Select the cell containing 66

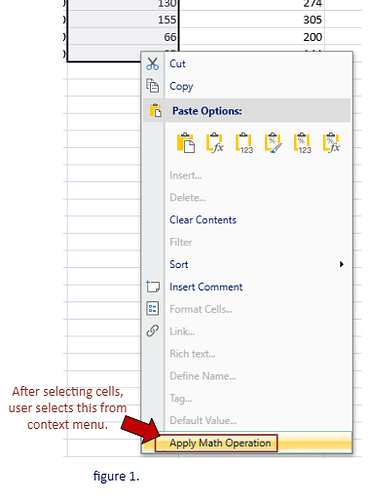tap(123, 36)
